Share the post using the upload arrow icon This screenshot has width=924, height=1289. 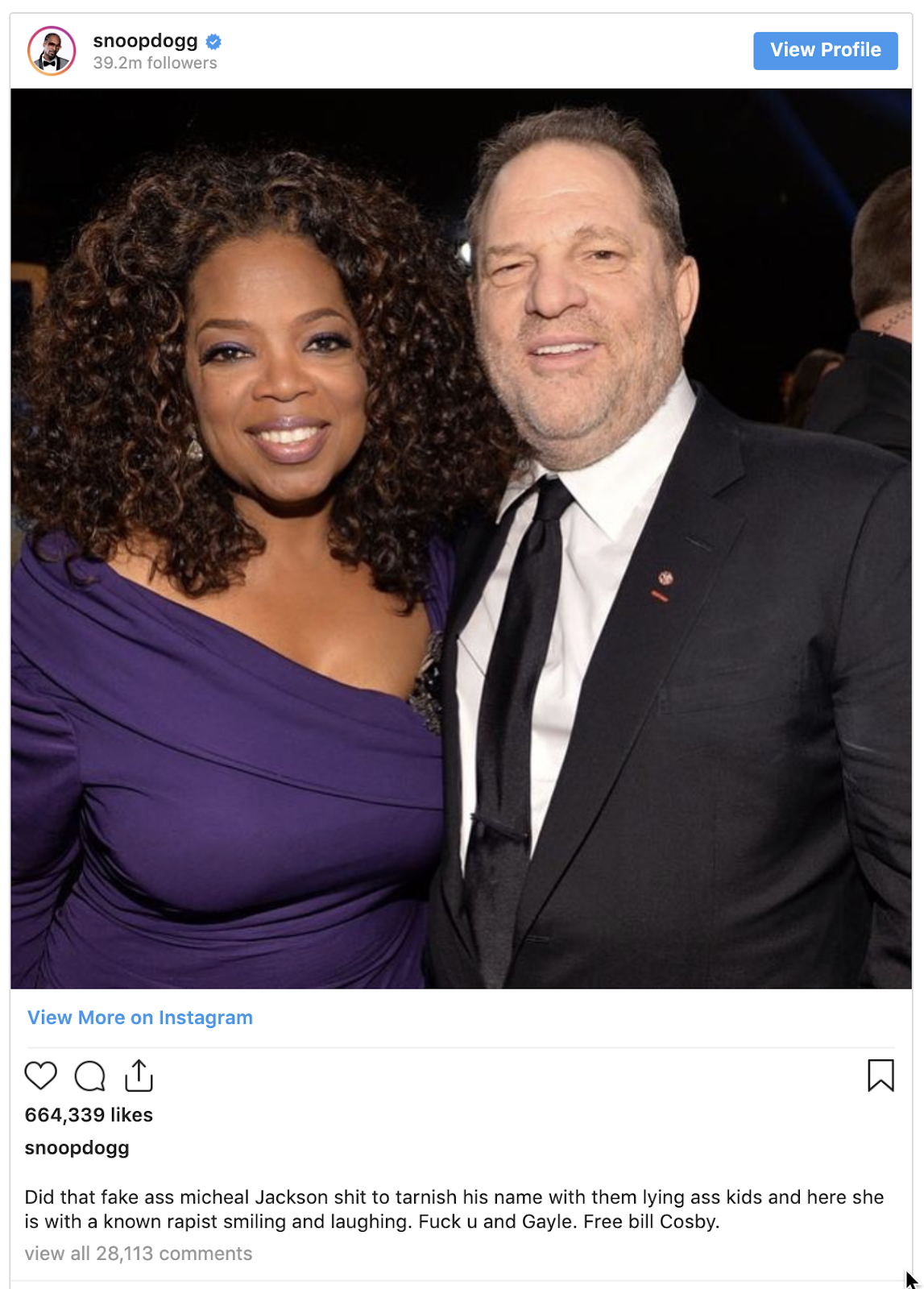[x=139, y=1076]
